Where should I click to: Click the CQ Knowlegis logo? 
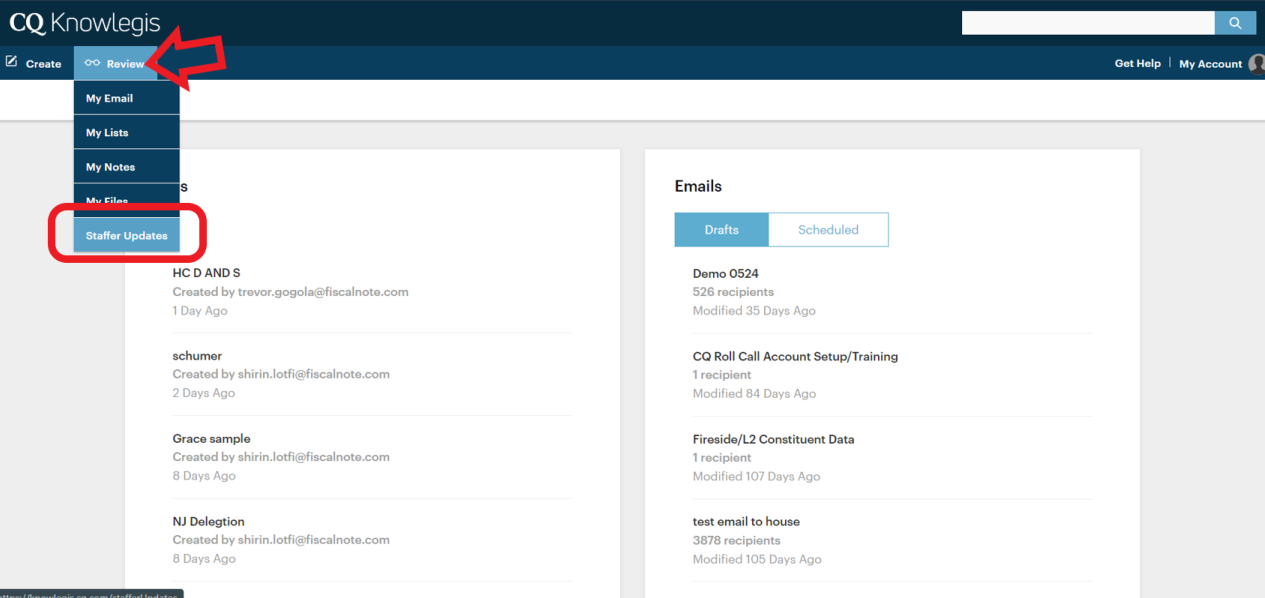pos(84,23)
